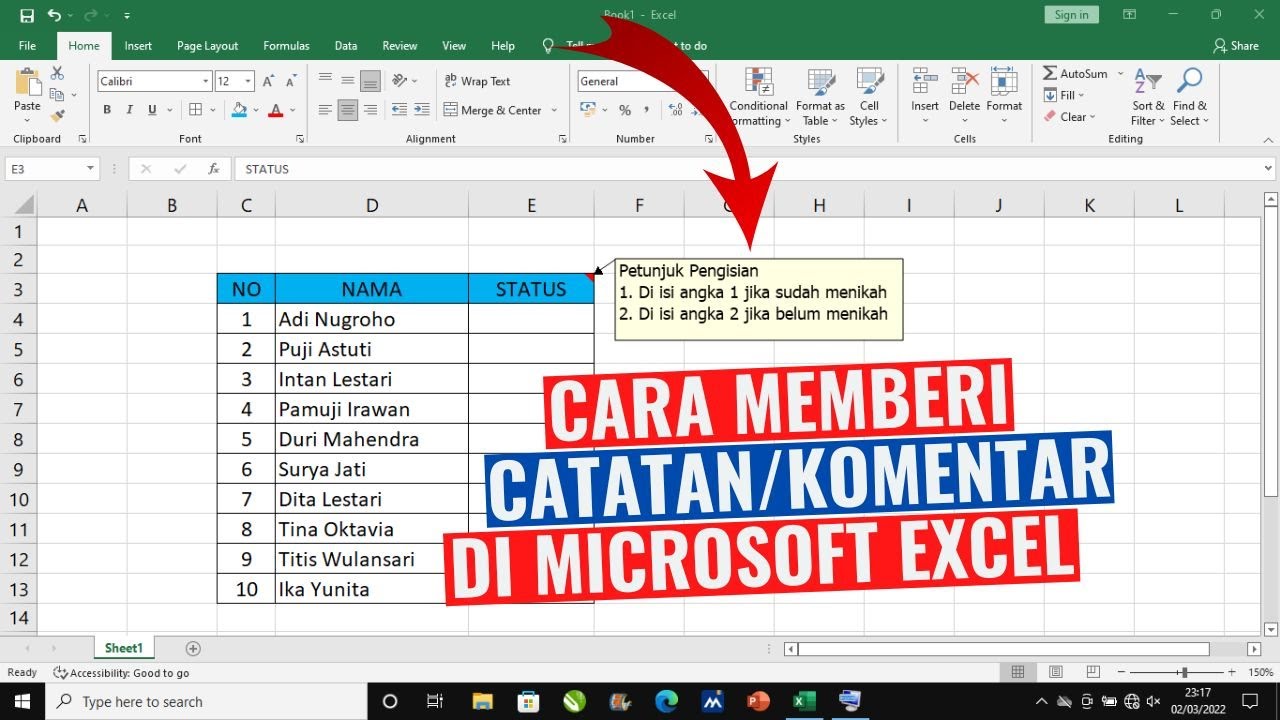This screenshot has width=1280, height=720.
Task: Click the zoom out minus button
Action: (1122, 673)
